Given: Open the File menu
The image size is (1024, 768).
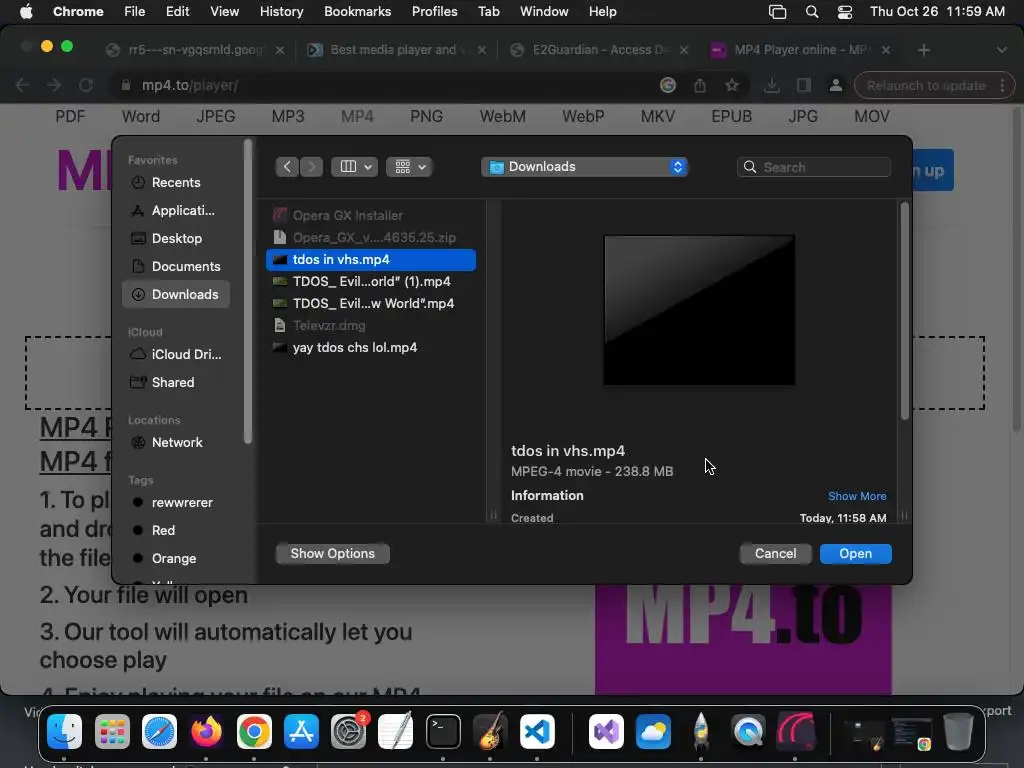Looking at the screenshot, I should (x=135, y=12).
